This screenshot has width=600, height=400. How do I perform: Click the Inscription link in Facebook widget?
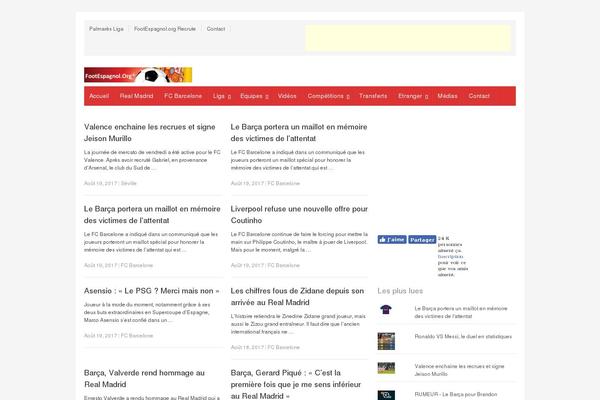pos(450,256)
